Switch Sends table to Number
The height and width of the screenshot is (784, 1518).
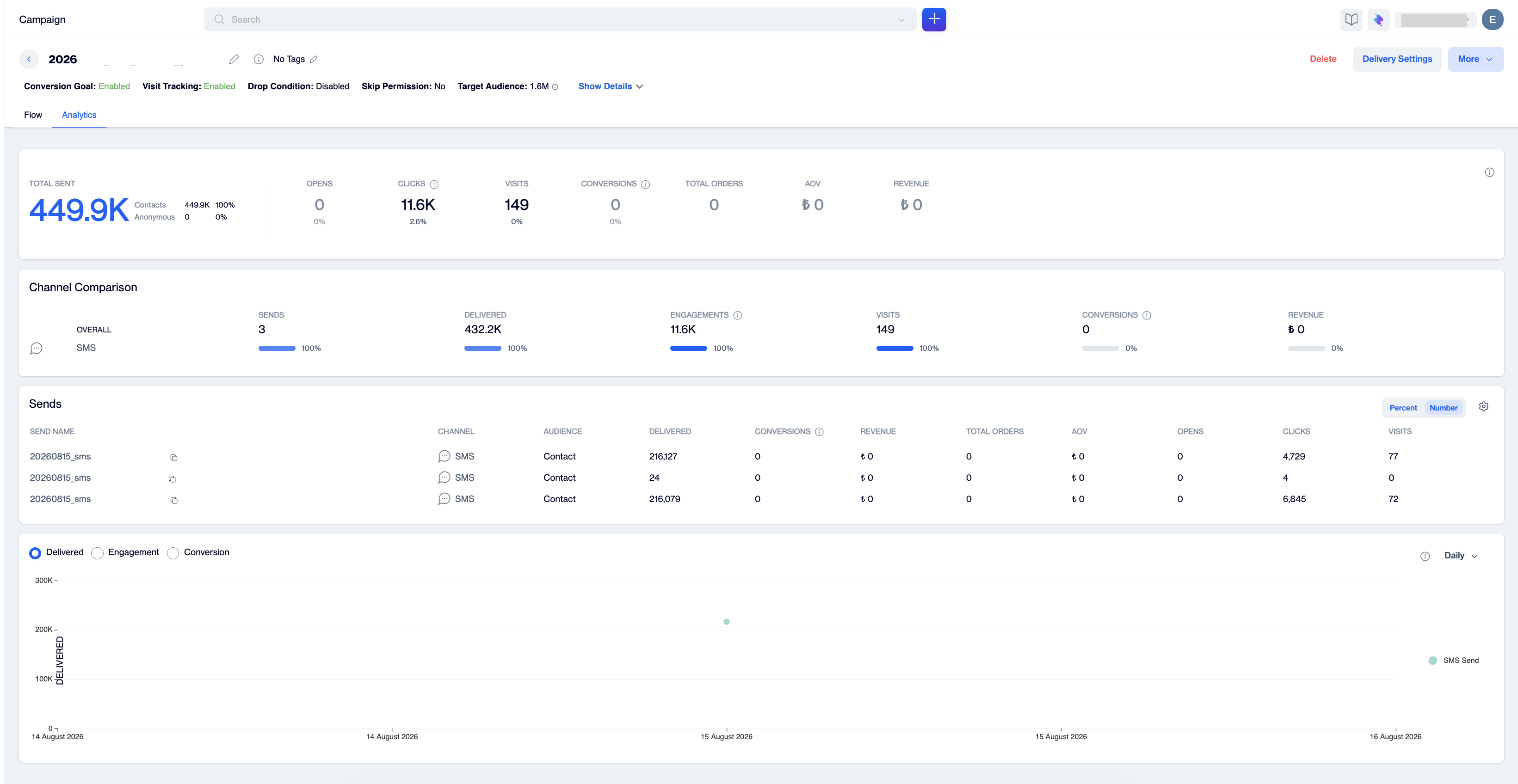[x=1443, y=408]
